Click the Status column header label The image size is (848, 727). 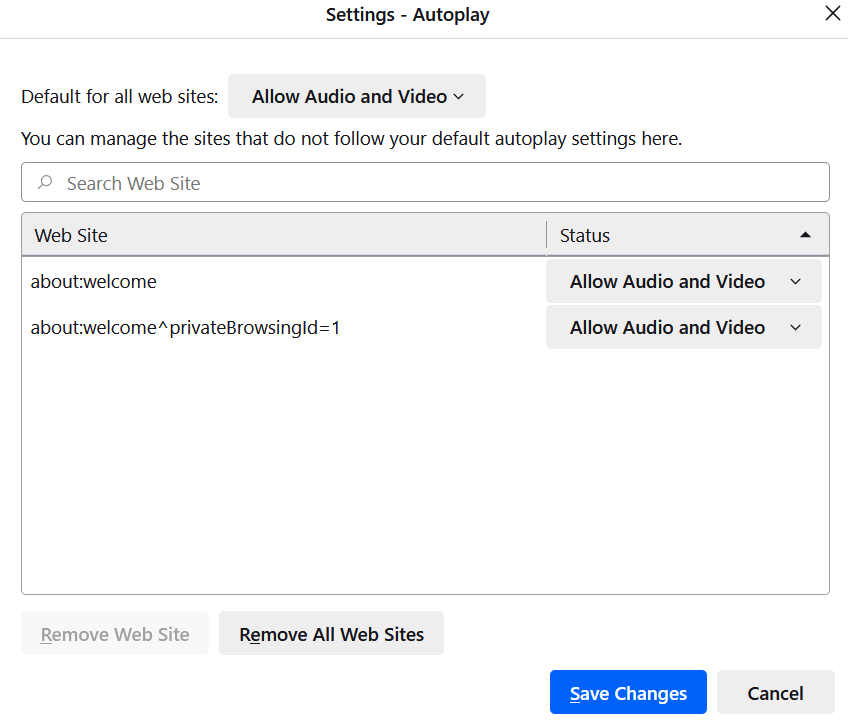point(585,236)
